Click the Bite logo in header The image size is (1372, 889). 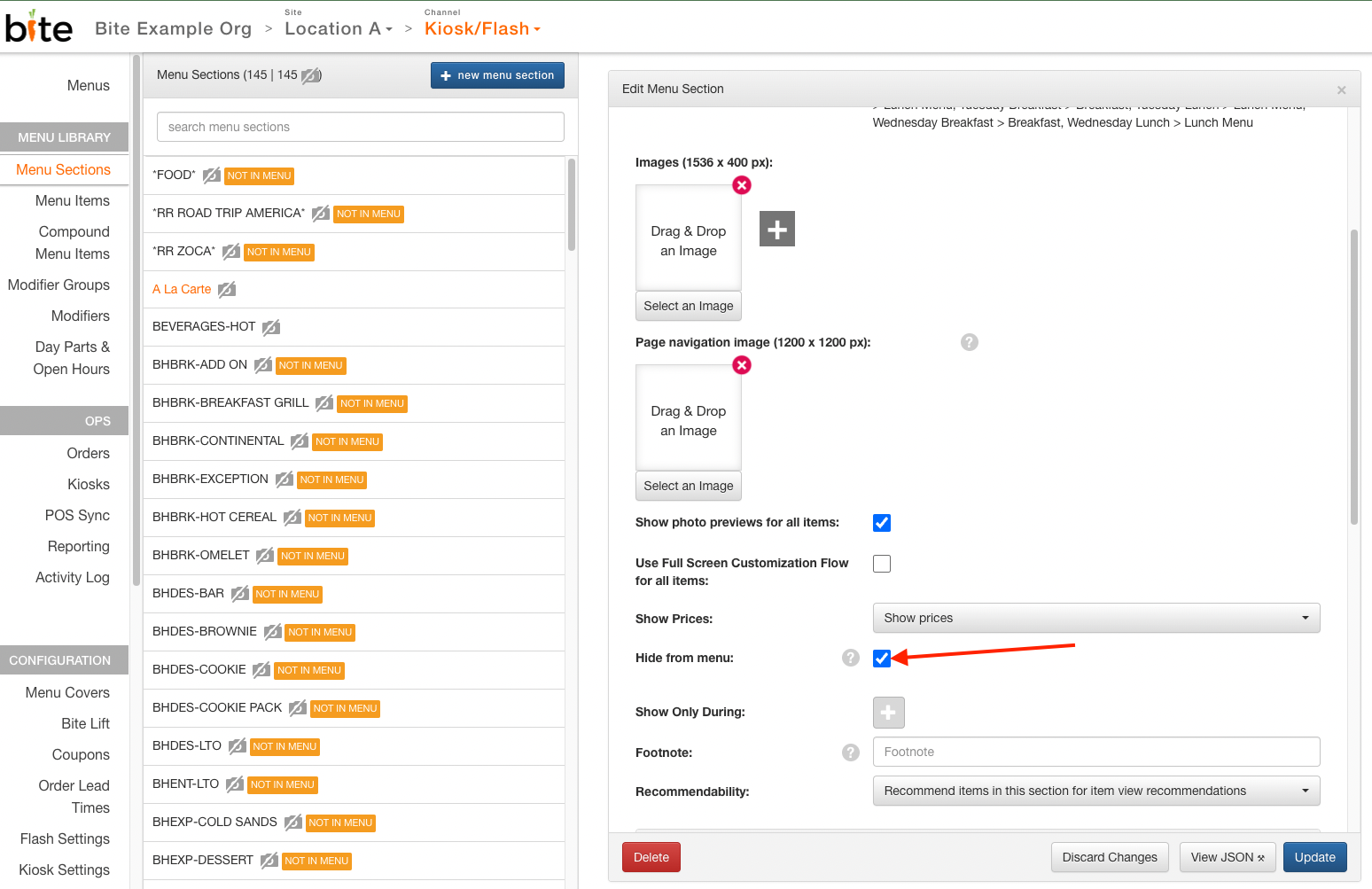[x=39, y=28]
